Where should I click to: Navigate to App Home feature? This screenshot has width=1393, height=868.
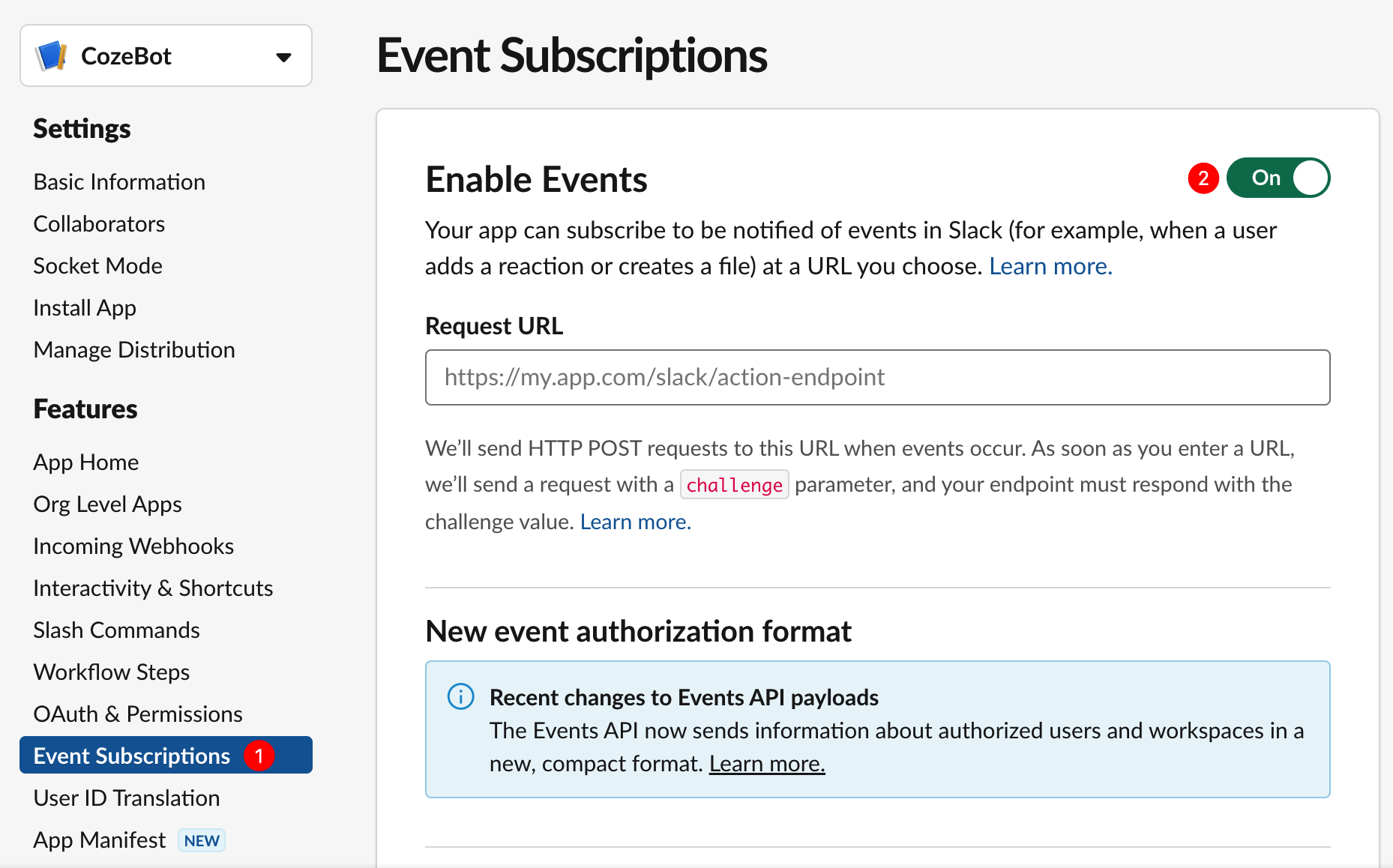point(86,462)
